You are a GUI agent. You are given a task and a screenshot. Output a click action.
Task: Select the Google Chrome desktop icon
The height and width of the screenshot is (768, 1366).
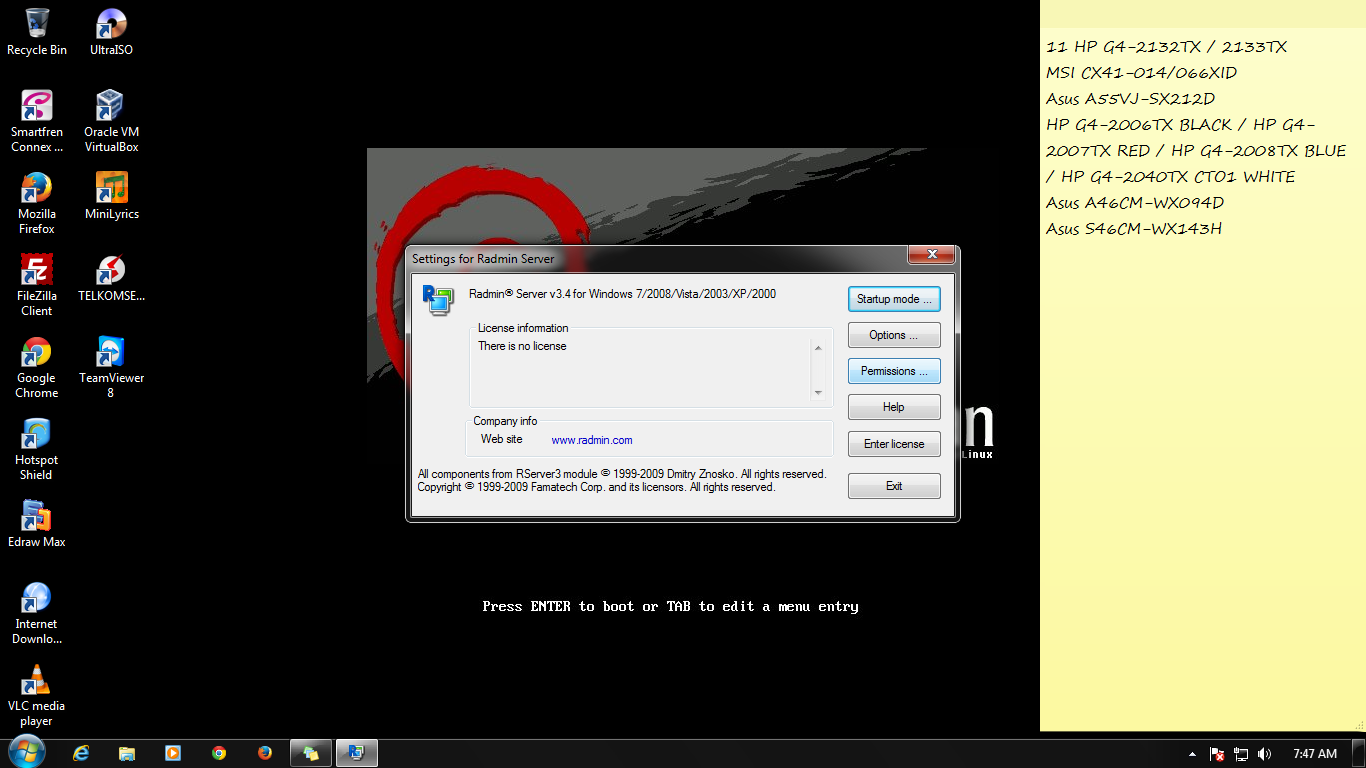[x=37, y=367]
